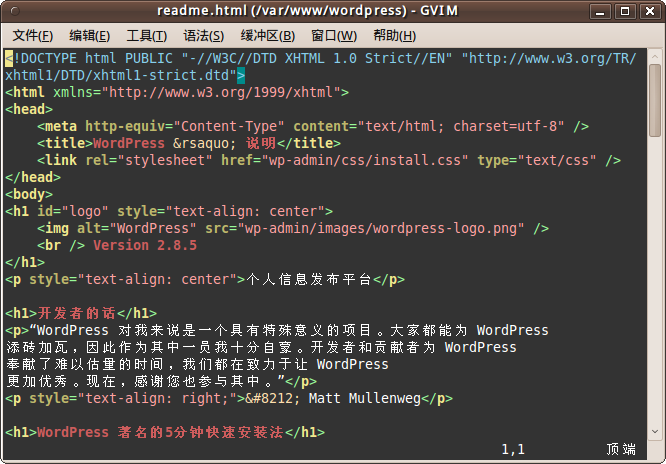
Task: Minimize the GVIM window
Action: pos(600,11)
